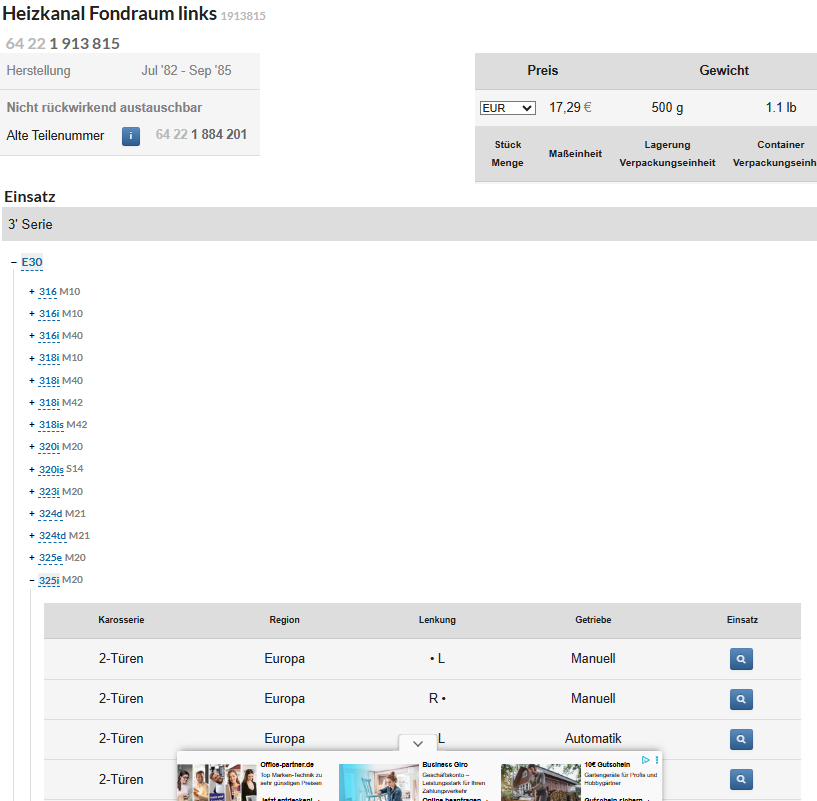This screenshot has height=801, width=817.
Task: Open the 318is M42 model link
Action: click(x=51, y=425)
